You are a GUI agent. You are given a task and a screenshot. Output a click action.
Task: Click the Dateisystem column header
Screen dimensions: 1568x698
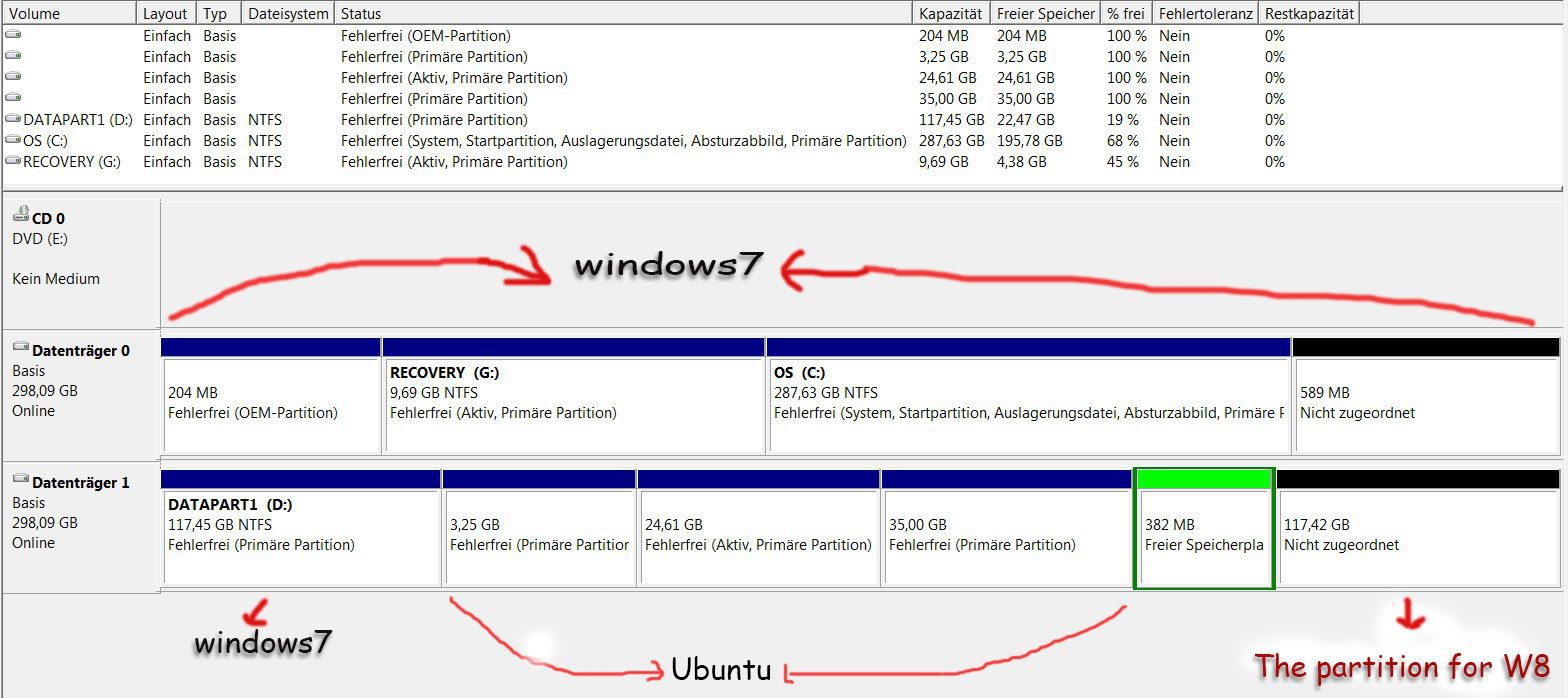tap(286, 14)
